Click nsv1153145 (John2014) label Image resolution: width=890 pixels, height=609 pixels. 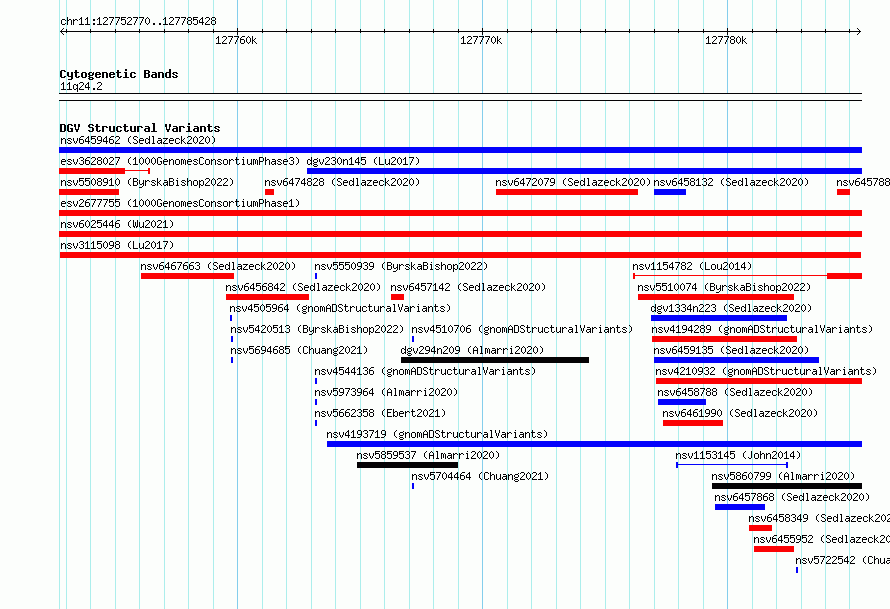point(738,455)
